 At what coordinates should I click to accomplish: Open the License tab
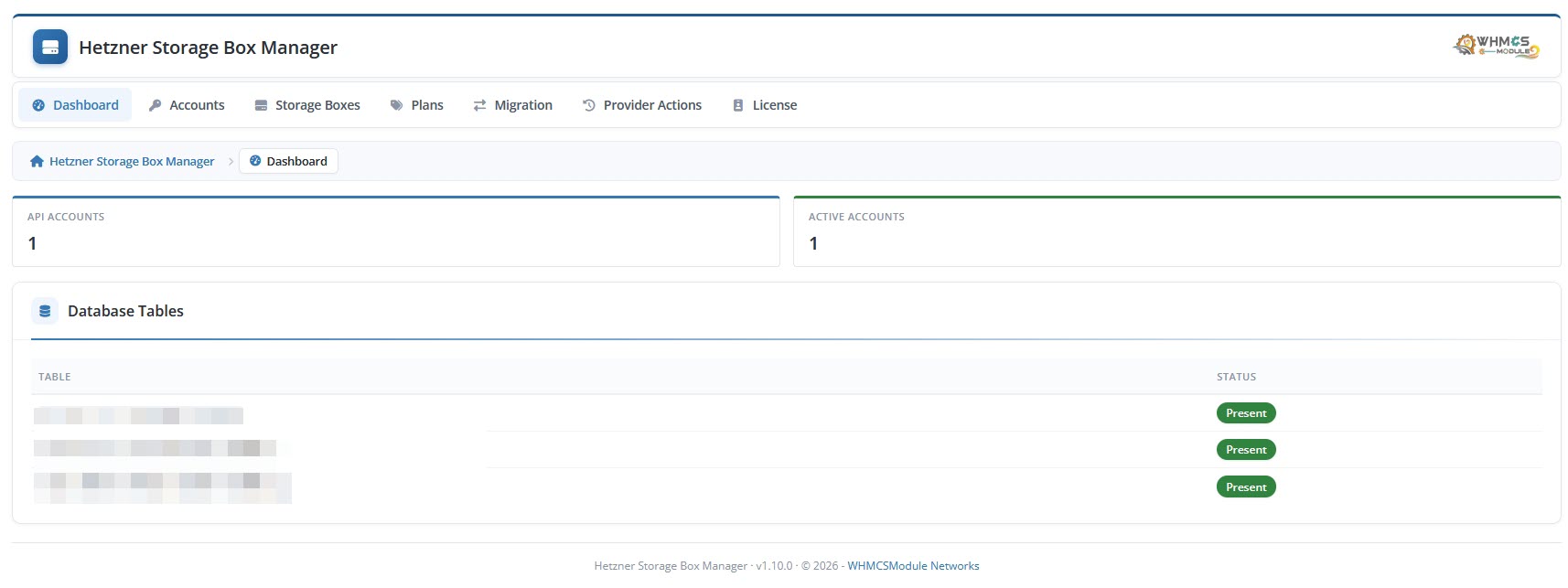765,105
